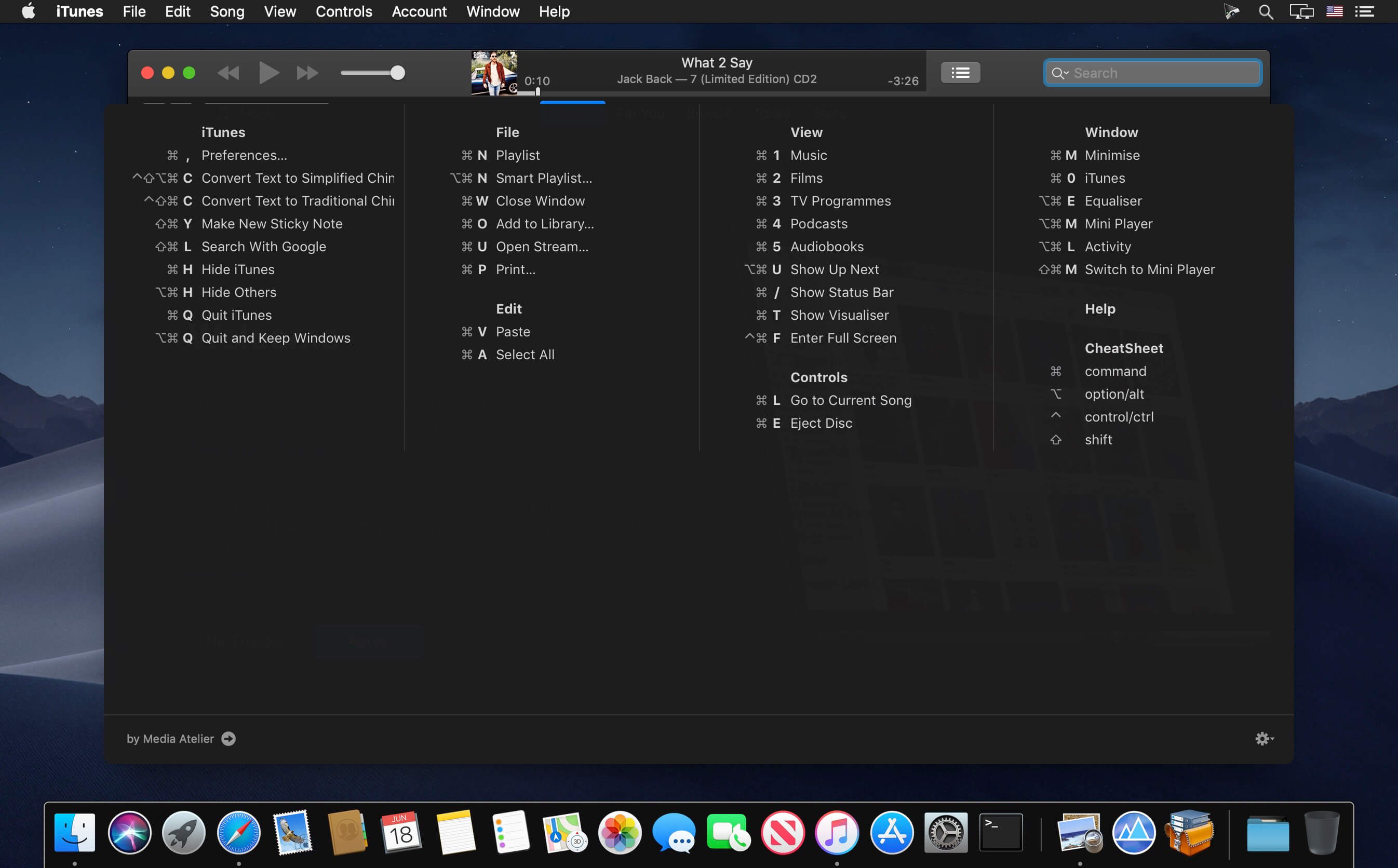Image resolution: width=1398 pixels, height=868 pixels.
Task: Click Go to Current Song shortcut
Action: pos(851,400)
